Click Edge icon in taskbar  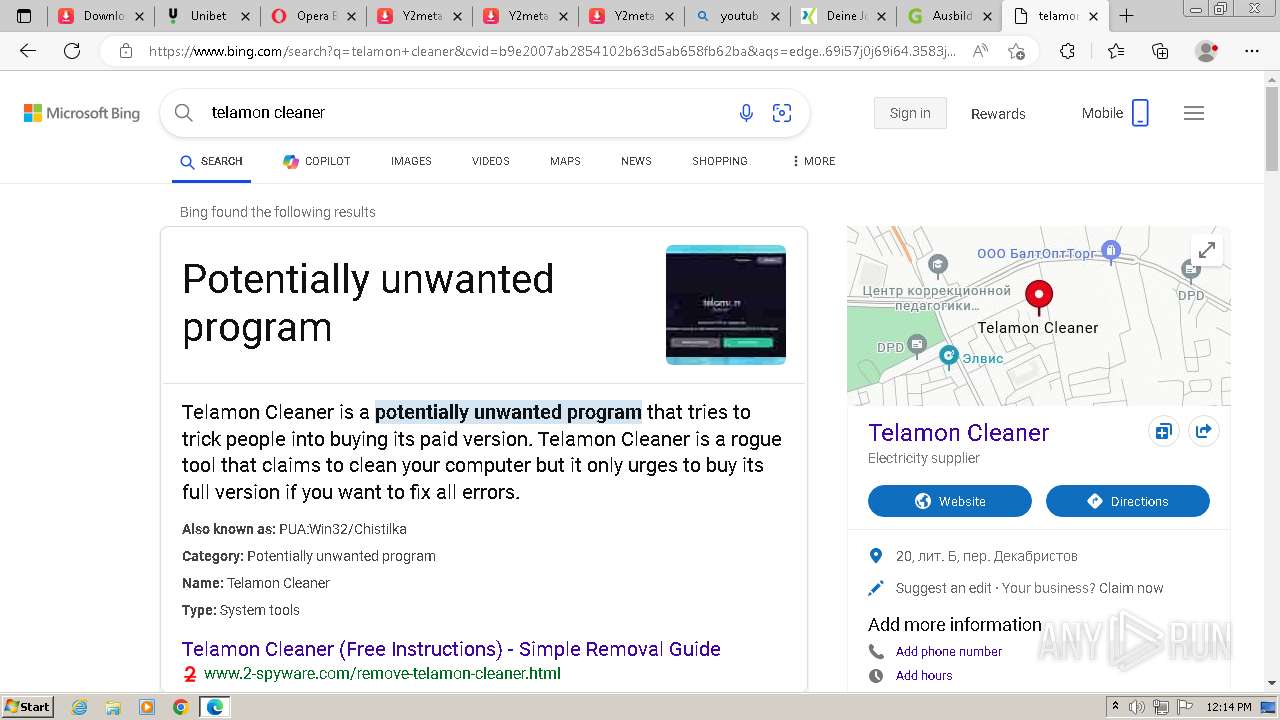[214, 707]
